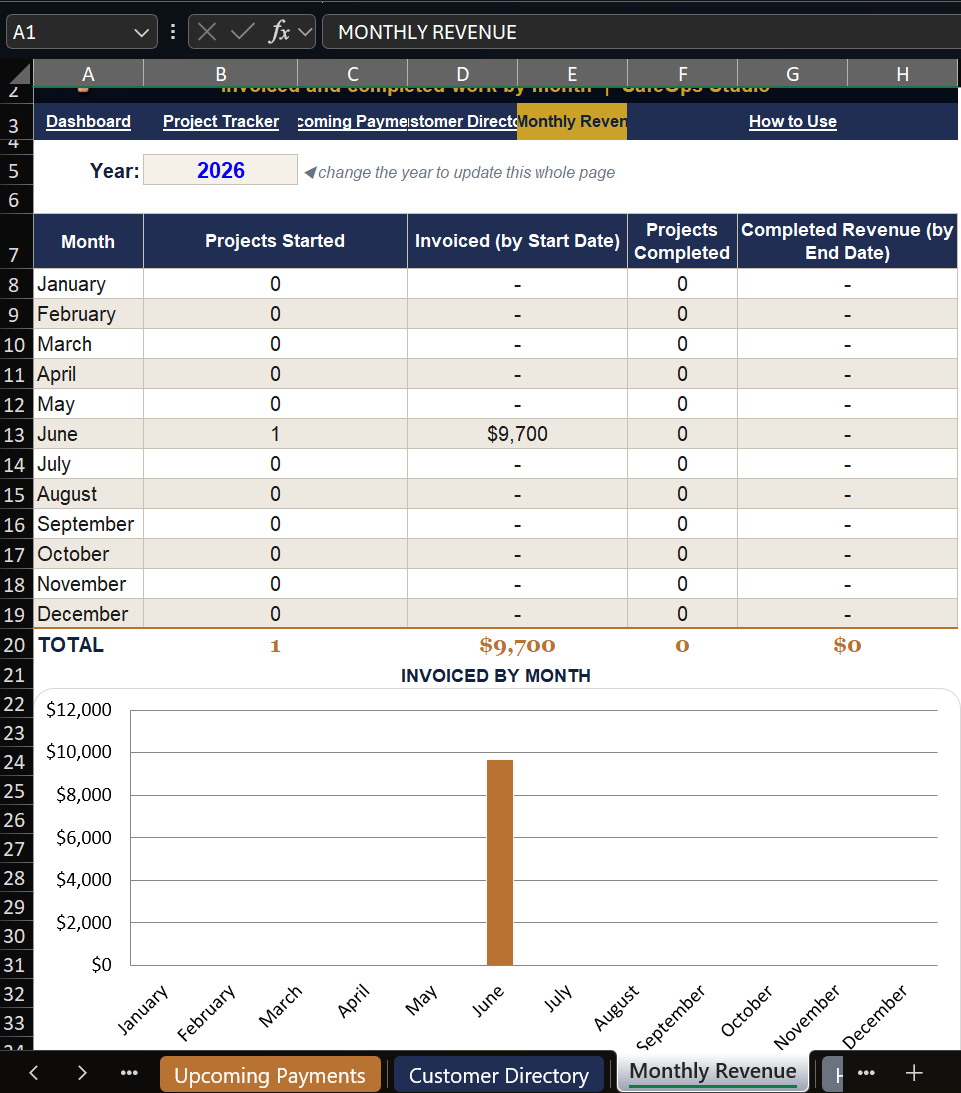The height and width of the screenshot is (1093, 961).
Task: Select column A header
Action: (89, 74)
